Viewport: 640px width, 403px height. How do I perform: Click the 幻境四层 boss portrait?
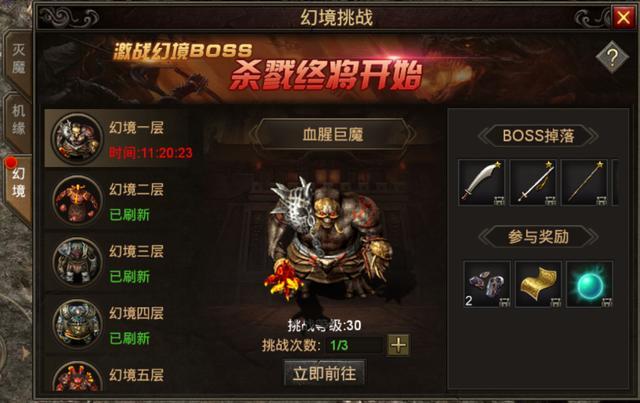pyautogui.click(x=77, y=323)
